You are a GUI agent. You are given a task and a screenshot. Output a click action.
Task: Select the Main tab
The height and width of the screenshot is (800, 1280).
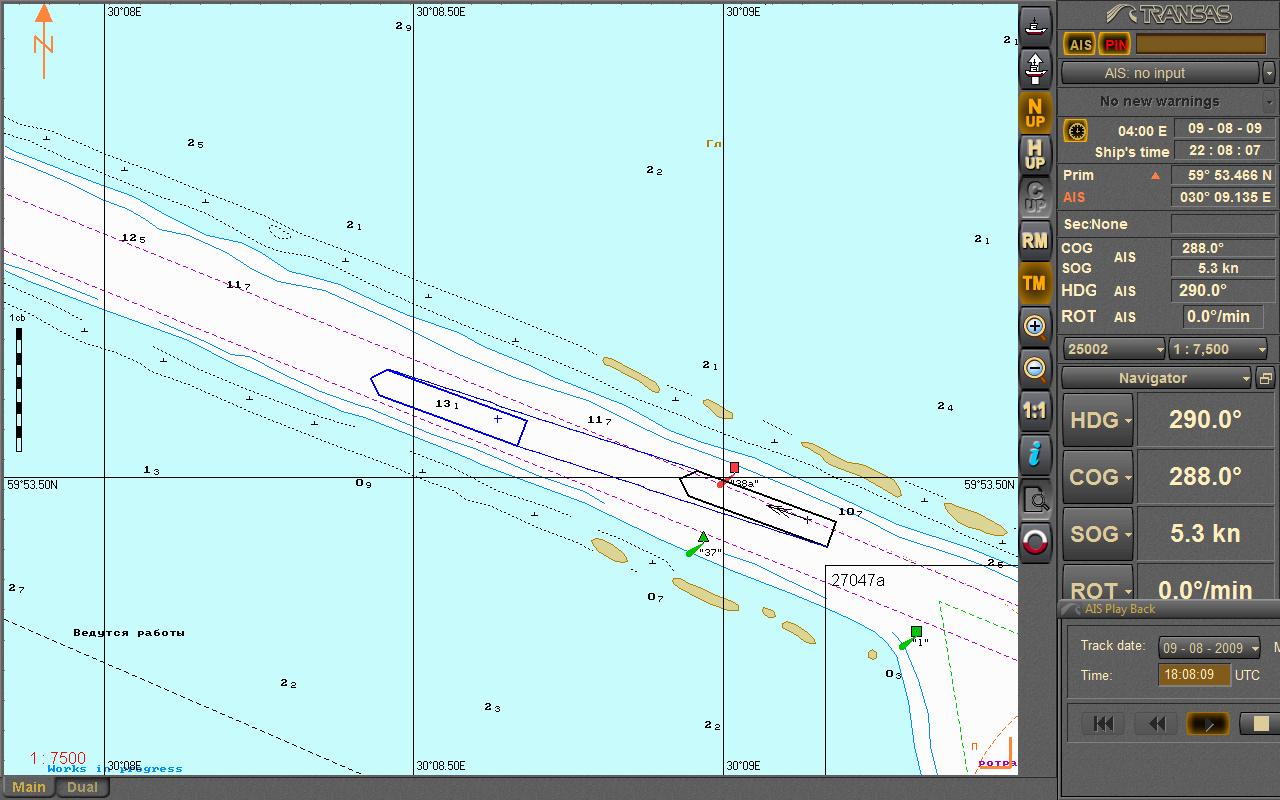[29, 787]
